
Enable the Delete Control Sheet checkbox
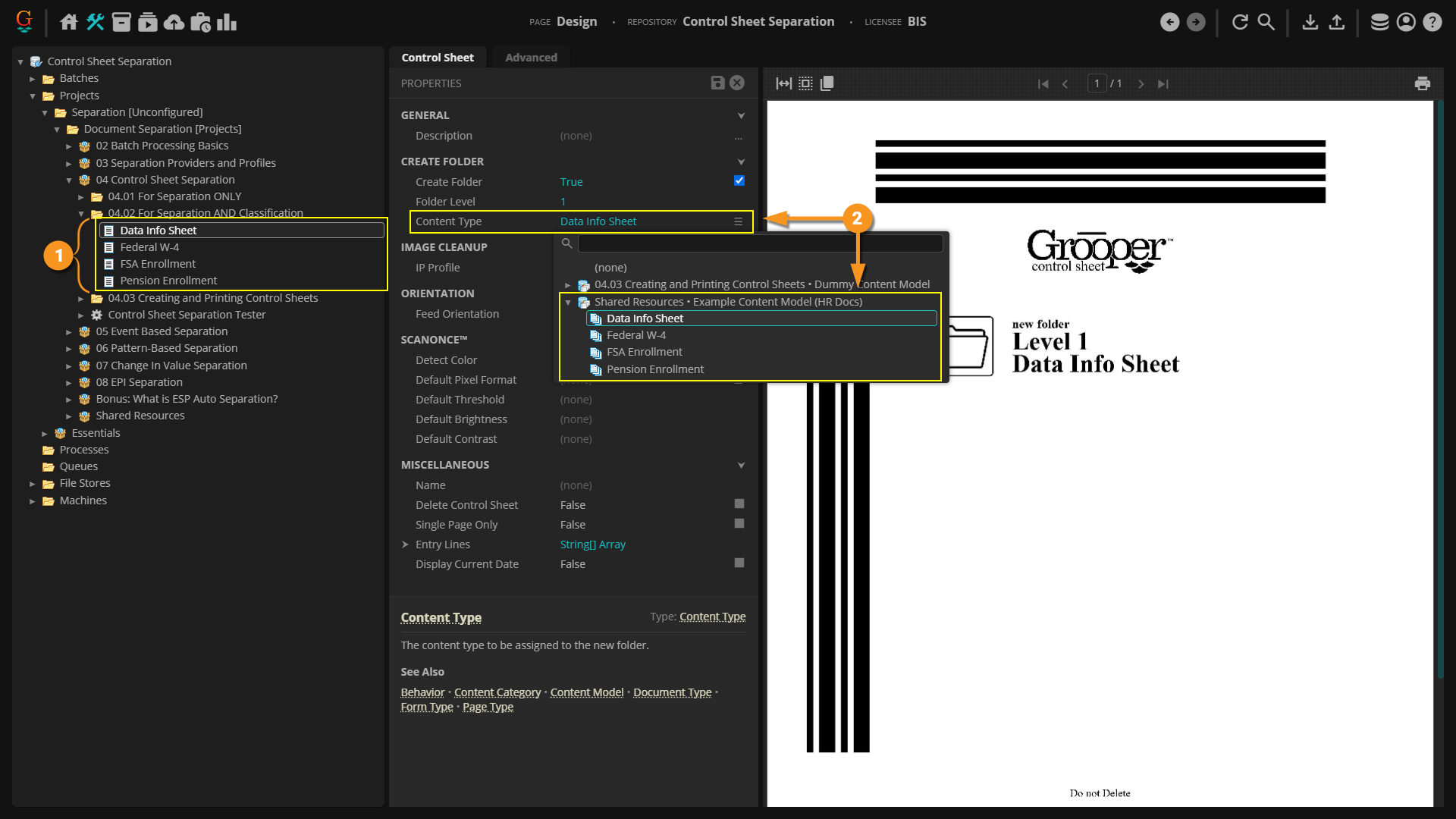[739, 504]
